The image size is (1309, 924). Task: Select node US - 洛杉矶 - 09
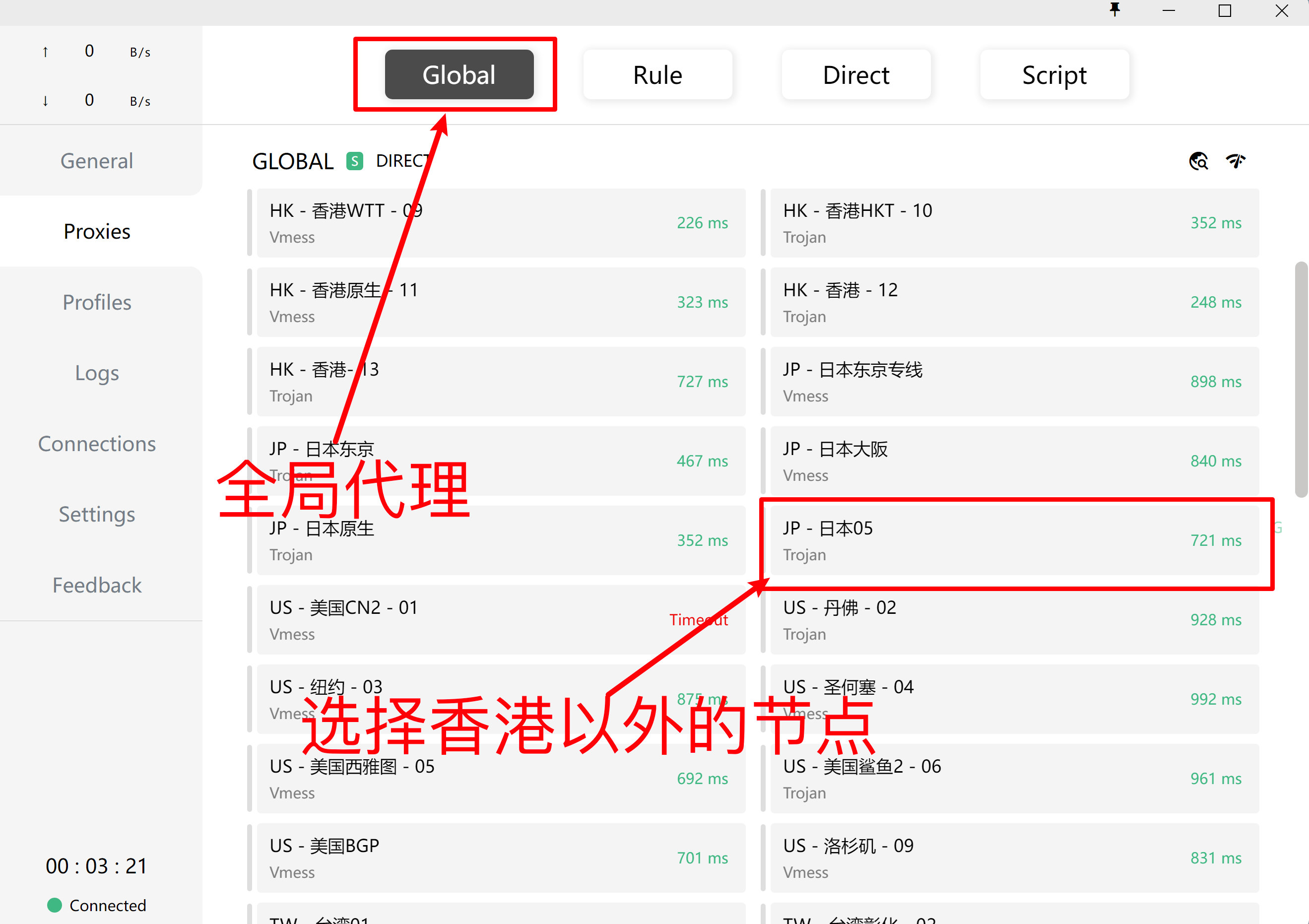click(1014, 858)
